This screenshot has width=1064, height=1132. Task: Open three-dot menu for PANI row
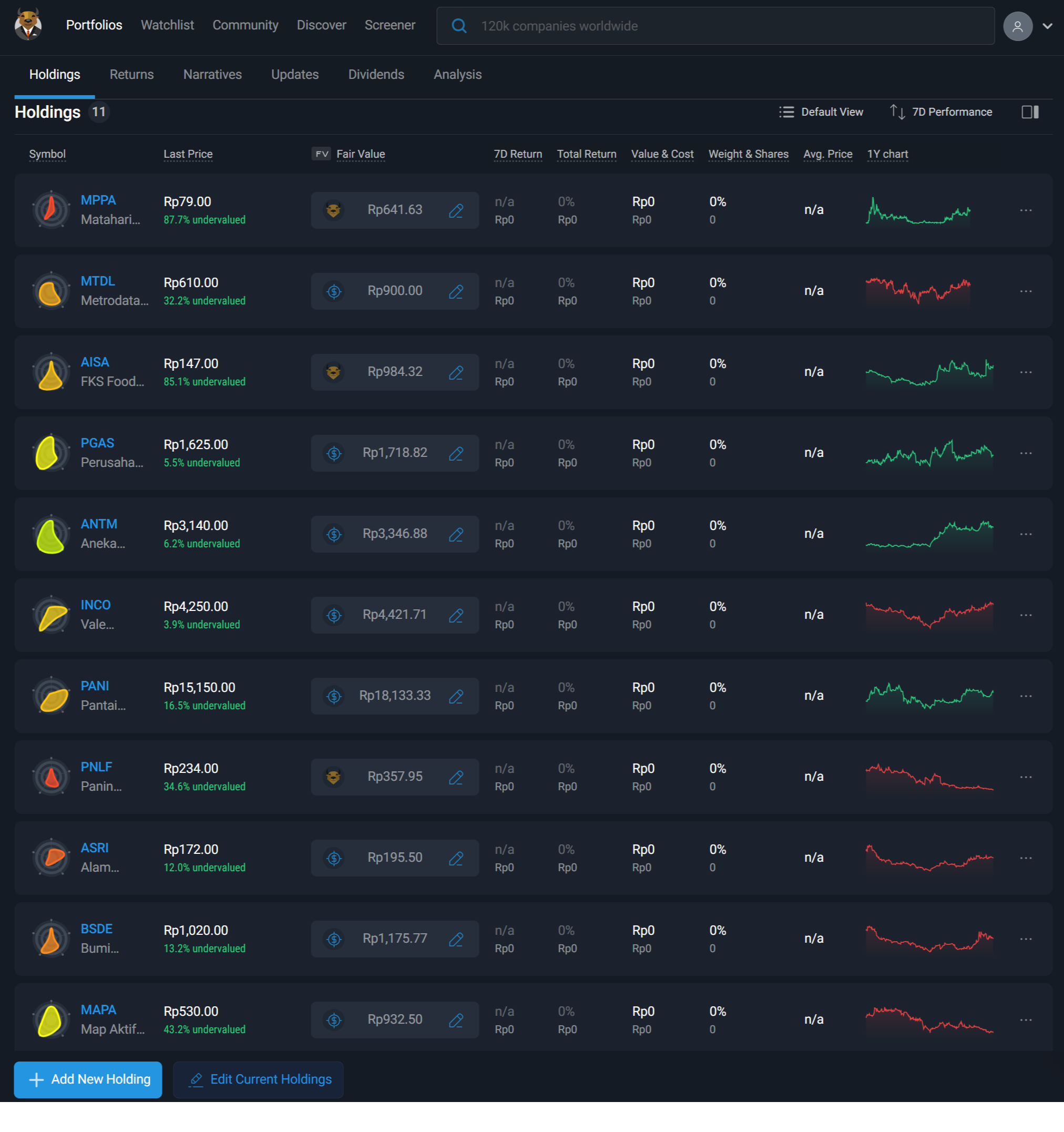pos(1026,696)
